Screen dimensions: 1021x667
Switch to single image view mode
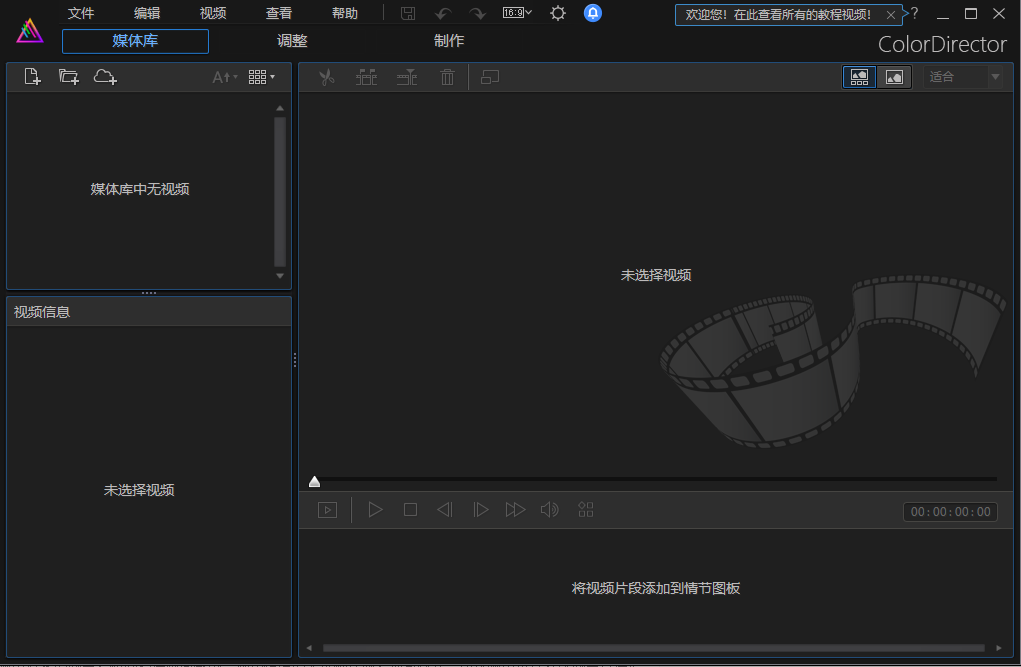point(894,76)
